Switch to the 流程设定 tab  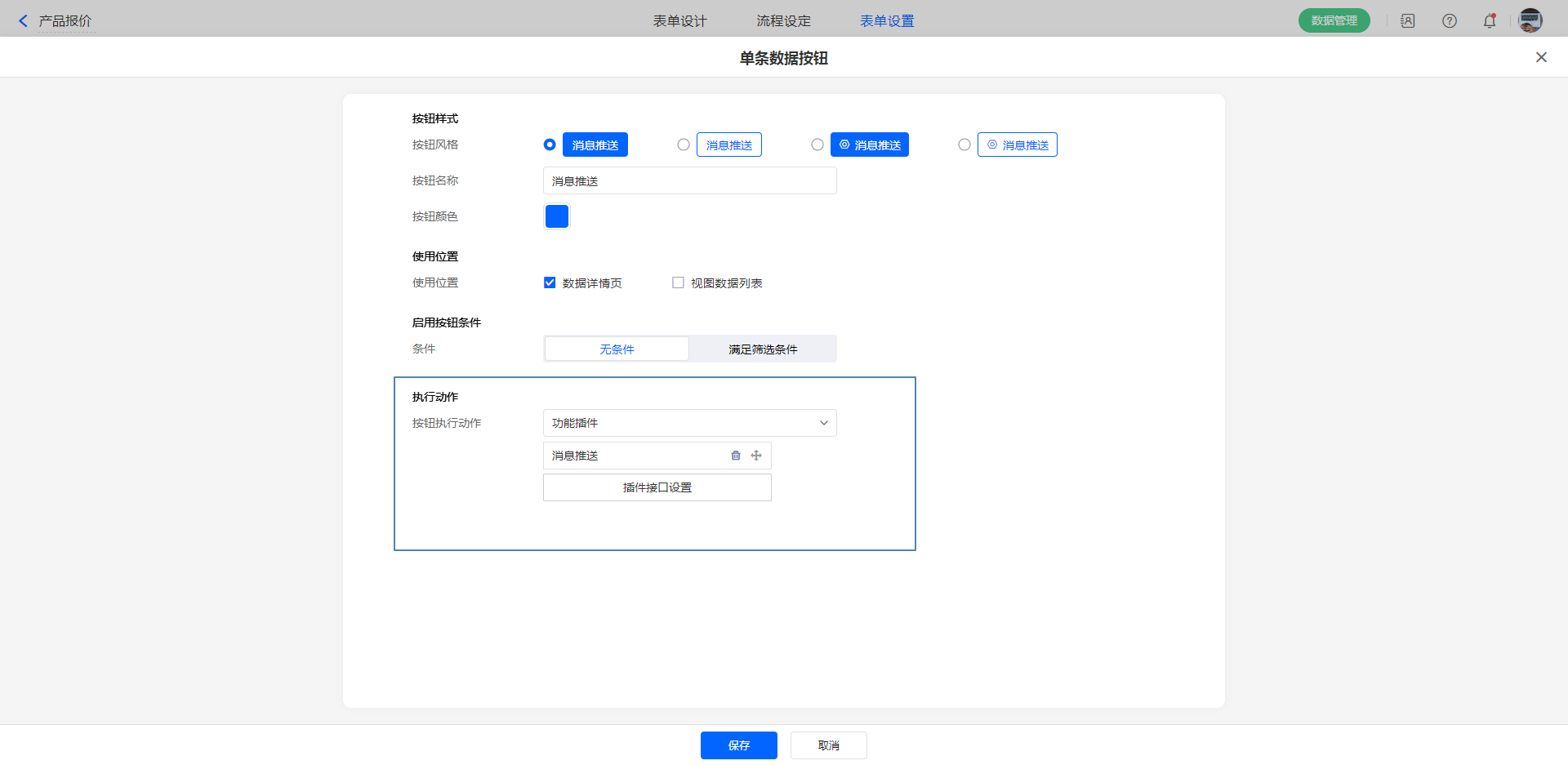pos(783,21)
